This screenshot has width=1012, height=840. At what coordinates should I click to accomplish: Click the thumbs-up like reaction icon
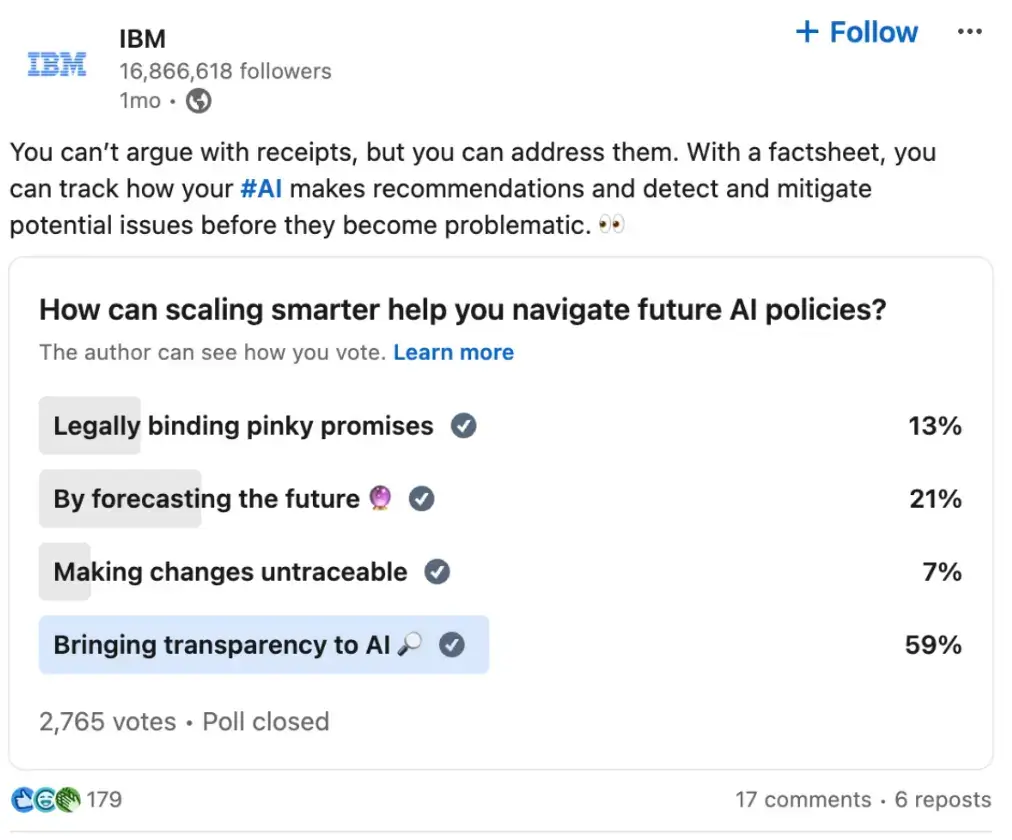[21, 799]
